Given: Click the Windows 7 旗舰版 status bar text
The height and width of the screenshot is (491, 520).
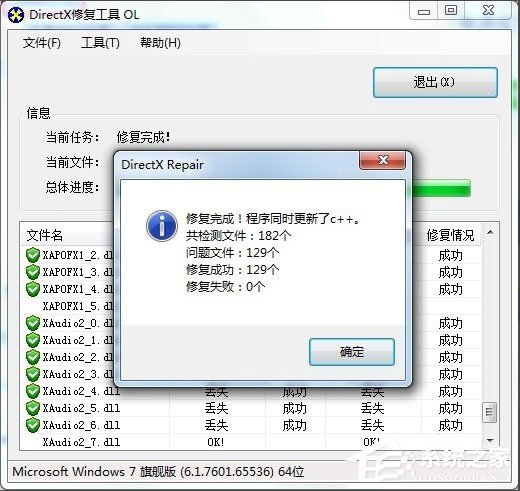Looking at the screenshot, I should click(x=158, y=471).
